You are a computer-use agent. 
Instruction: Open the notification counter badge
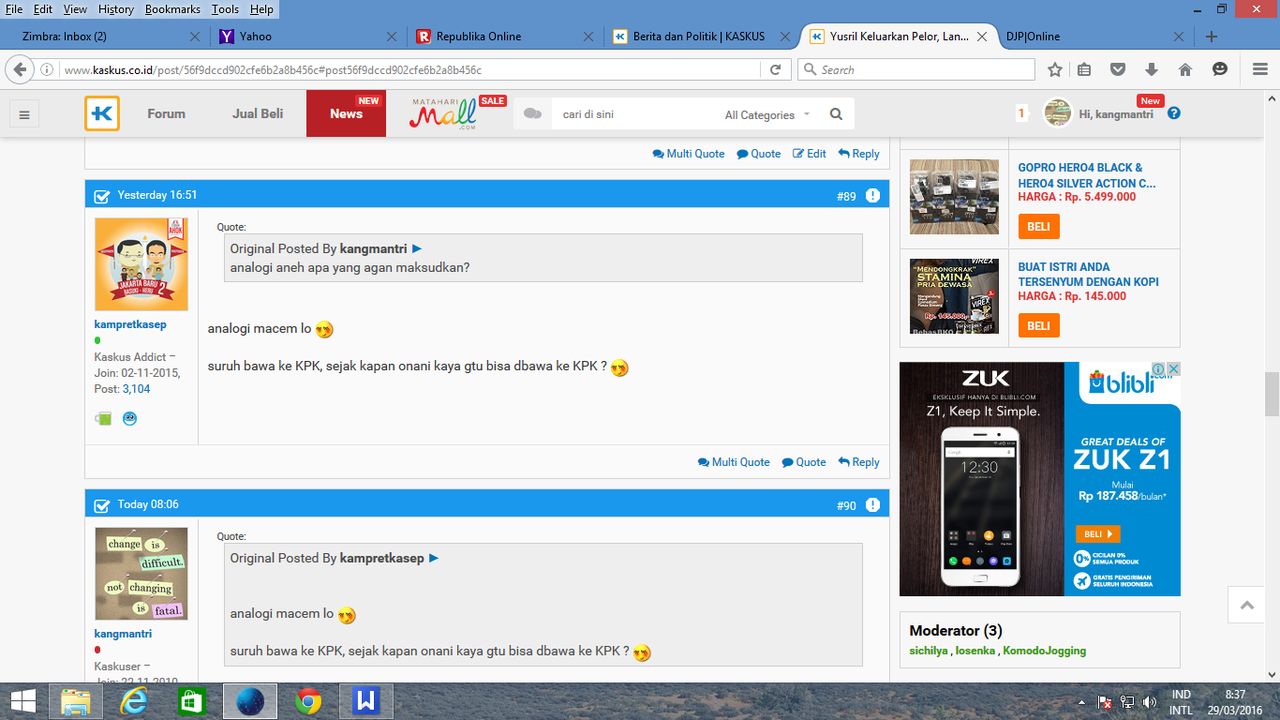click(1021, 113)
